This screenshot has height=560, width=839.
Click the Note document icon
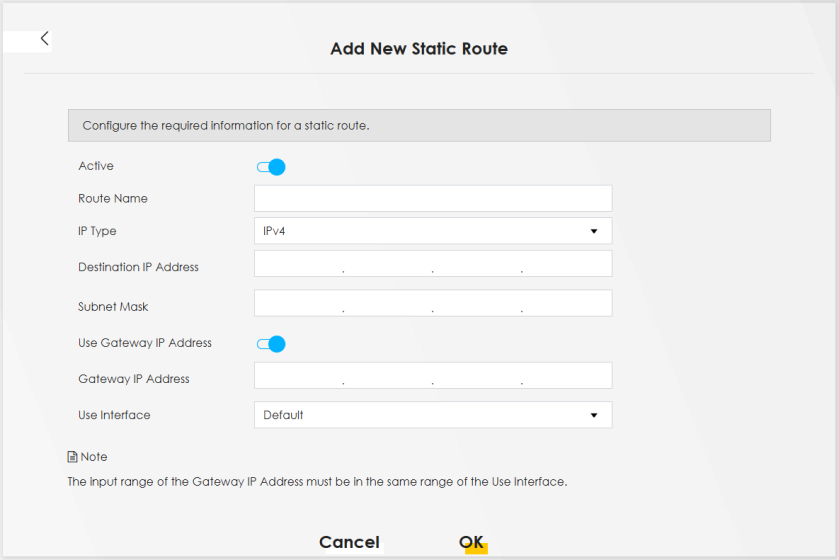click(72, 457)
